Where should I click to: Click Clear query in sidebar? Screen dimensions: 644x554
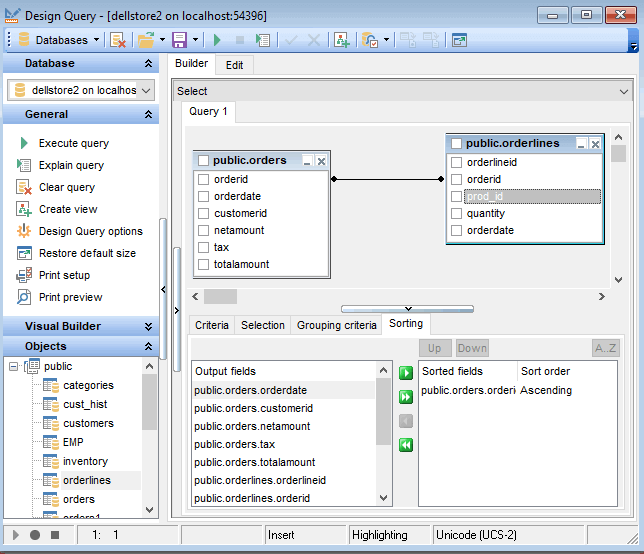pos(66,187)
